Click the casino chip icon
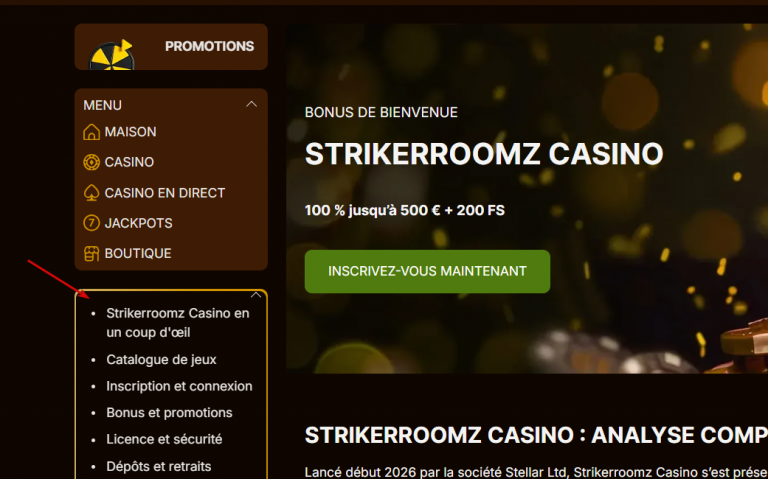 pos(92,162)
